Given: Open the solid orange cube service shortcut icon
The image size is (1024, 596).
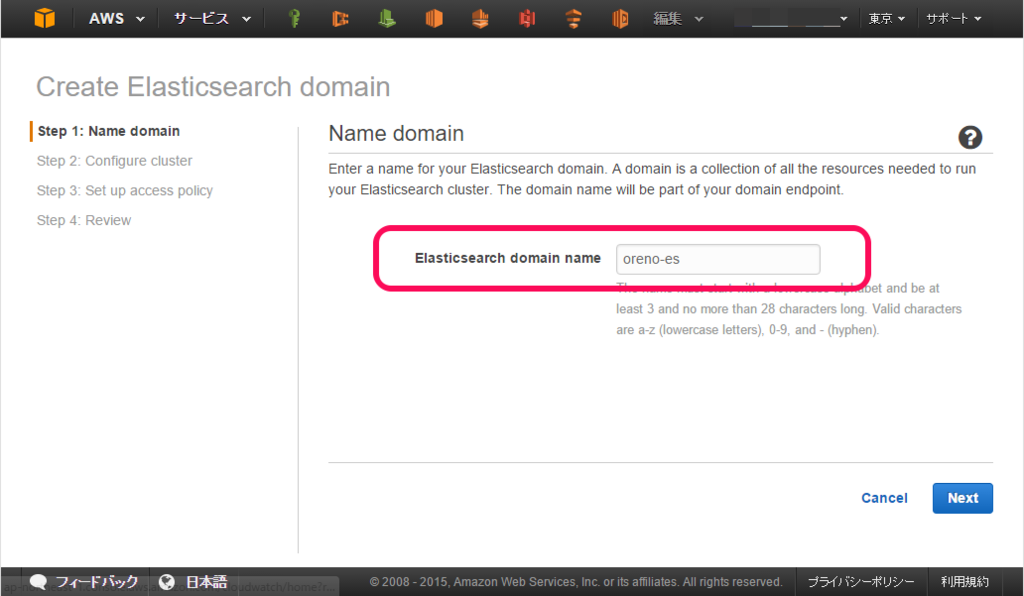Looking at the screenshot, I should tap(434, 19).
